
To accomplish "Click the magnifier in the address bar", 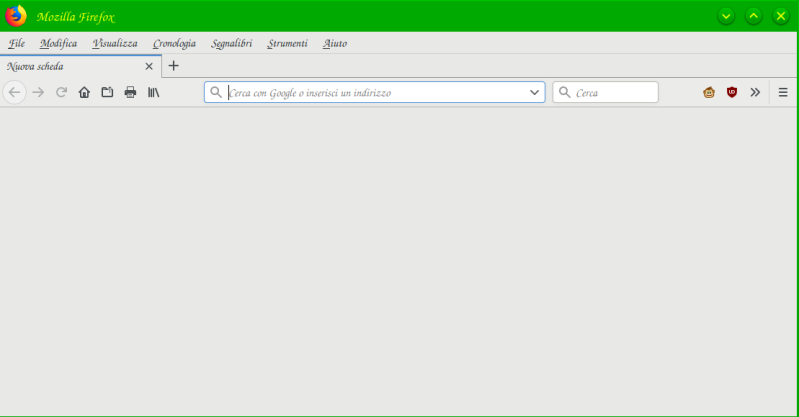I will coord(216,92).
